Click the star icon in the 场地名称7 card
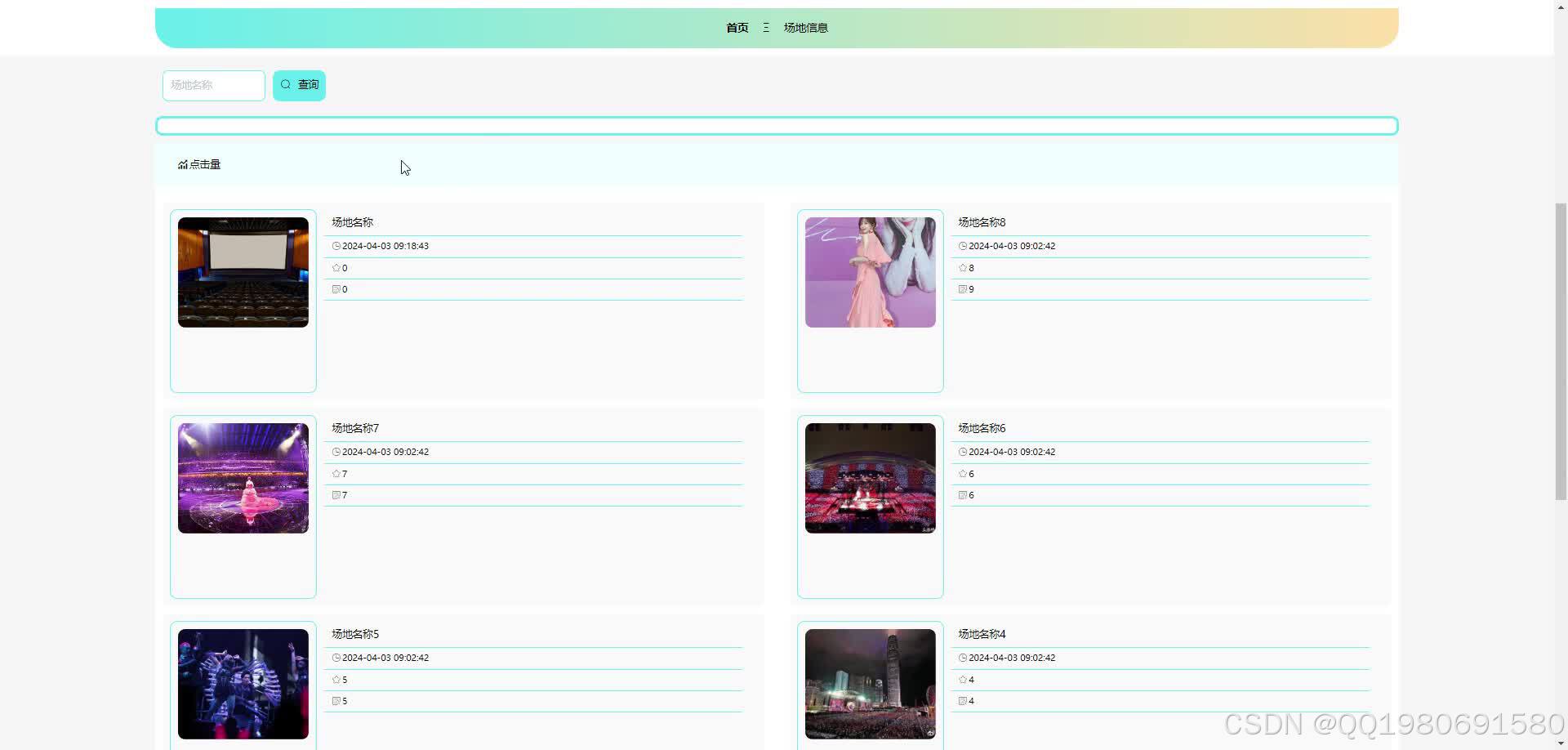Screen dimensions: 1568x750 click(x=336, y=474)
